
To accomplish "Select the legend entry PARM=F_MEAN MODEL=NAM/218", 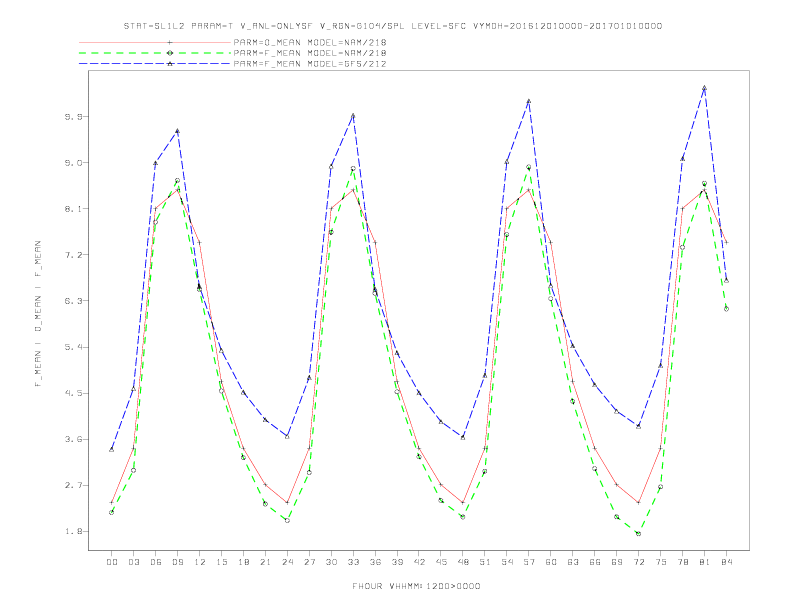I will (x=310, y=53).
